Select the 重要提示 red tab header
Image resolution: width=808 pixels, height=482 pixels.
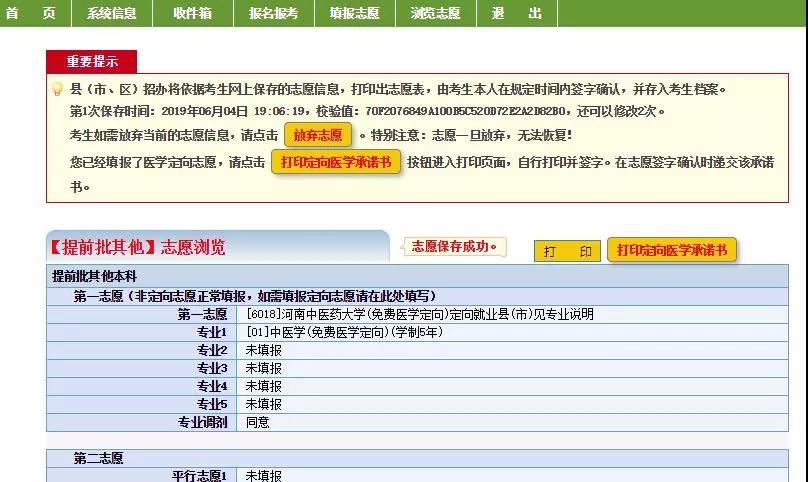(92, 61)
